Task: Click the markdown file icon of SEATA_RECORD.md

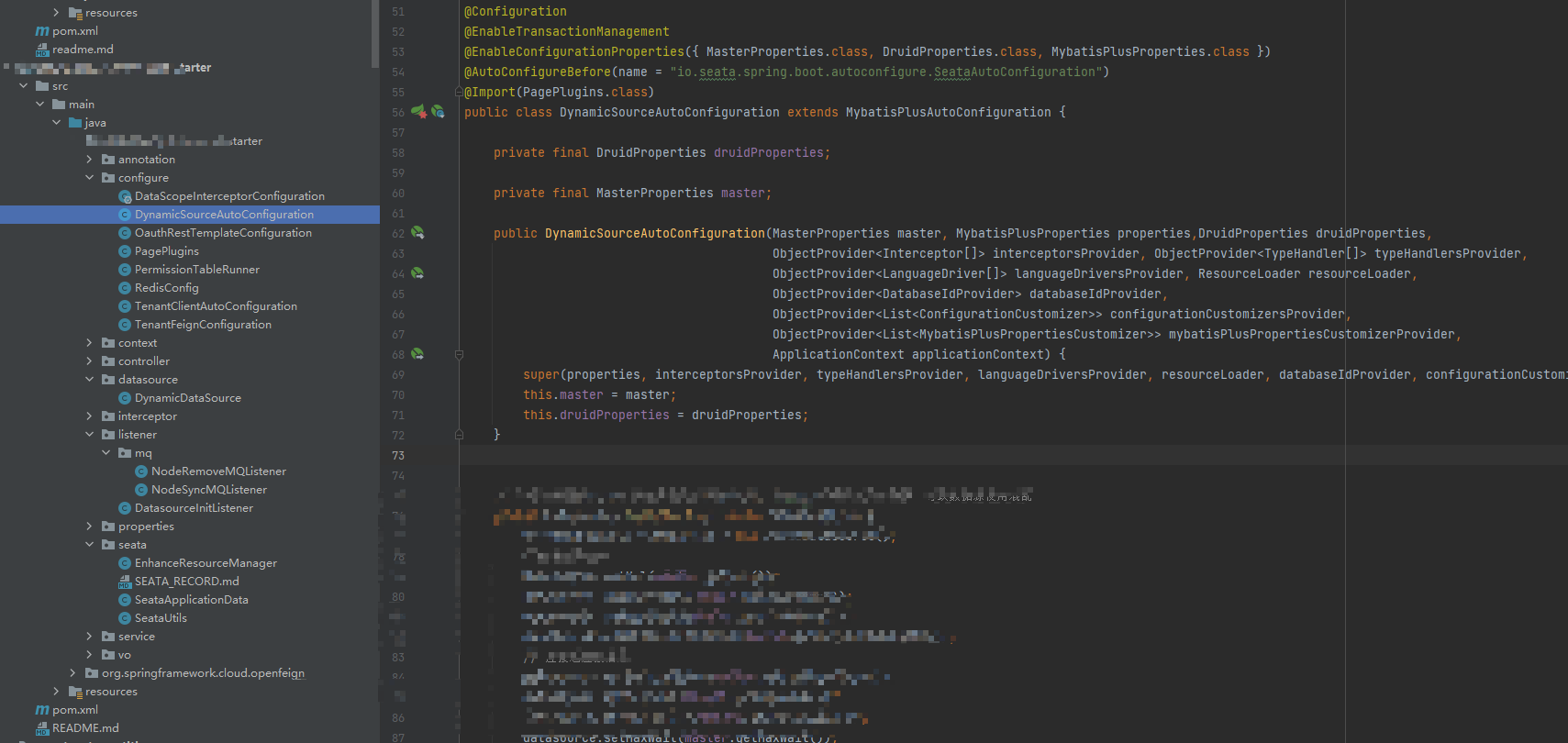Action: pyautogui.click(x=125, y=582)
